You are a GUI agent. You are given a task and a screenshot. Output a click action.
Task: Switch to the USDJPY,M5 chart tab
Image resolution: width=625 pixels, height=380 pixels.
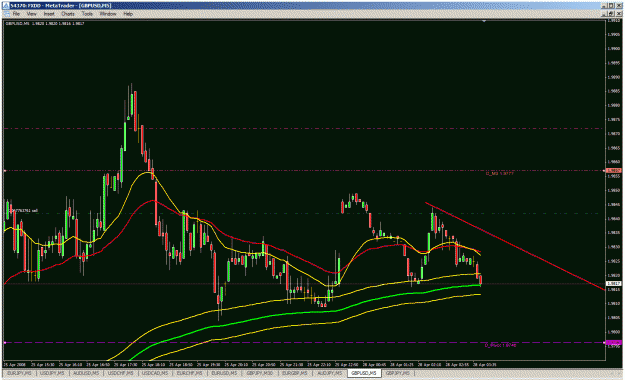(52, 373)
